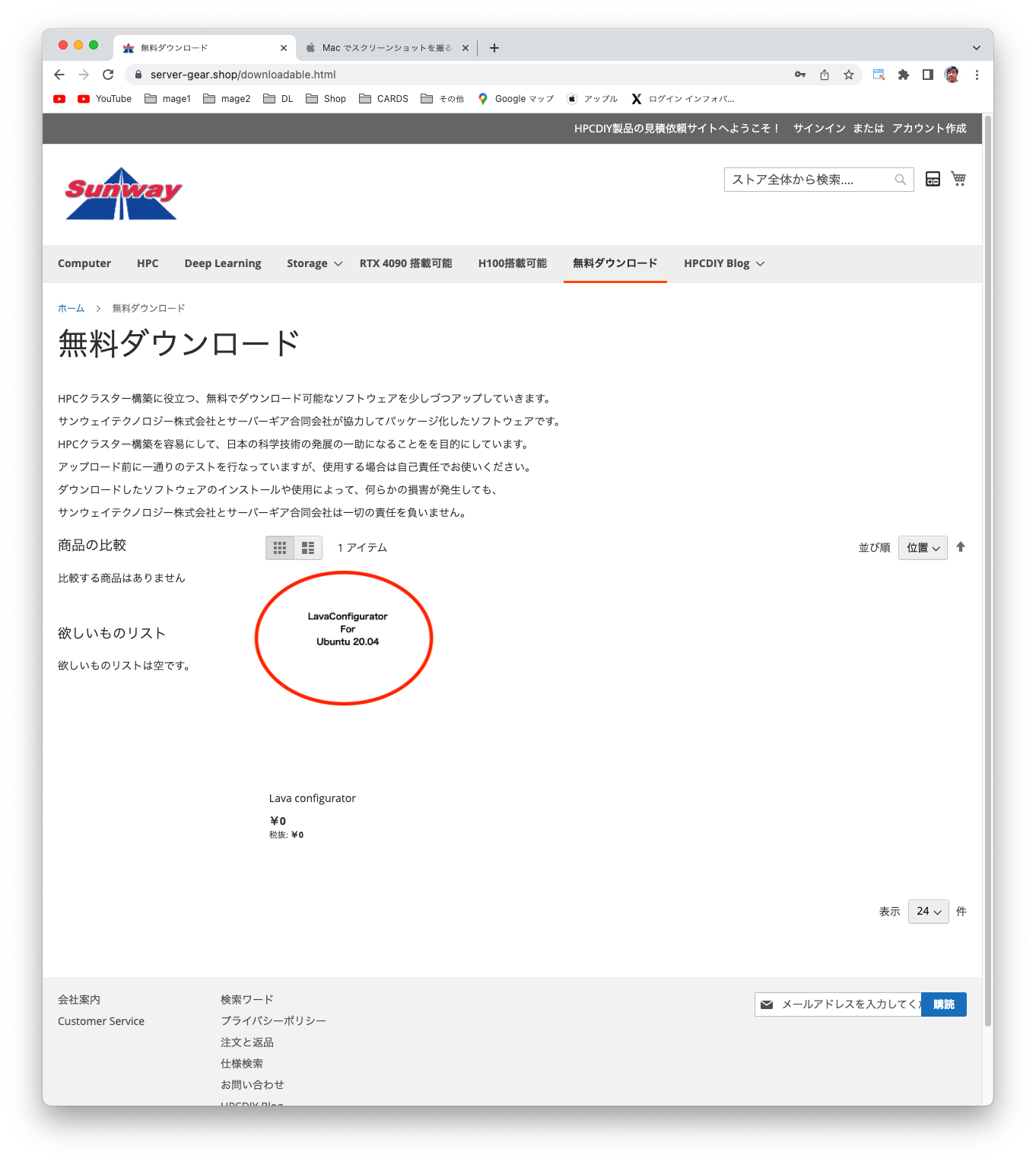
Task: Open the password key icon in address bar
Action: pos(800,75)
